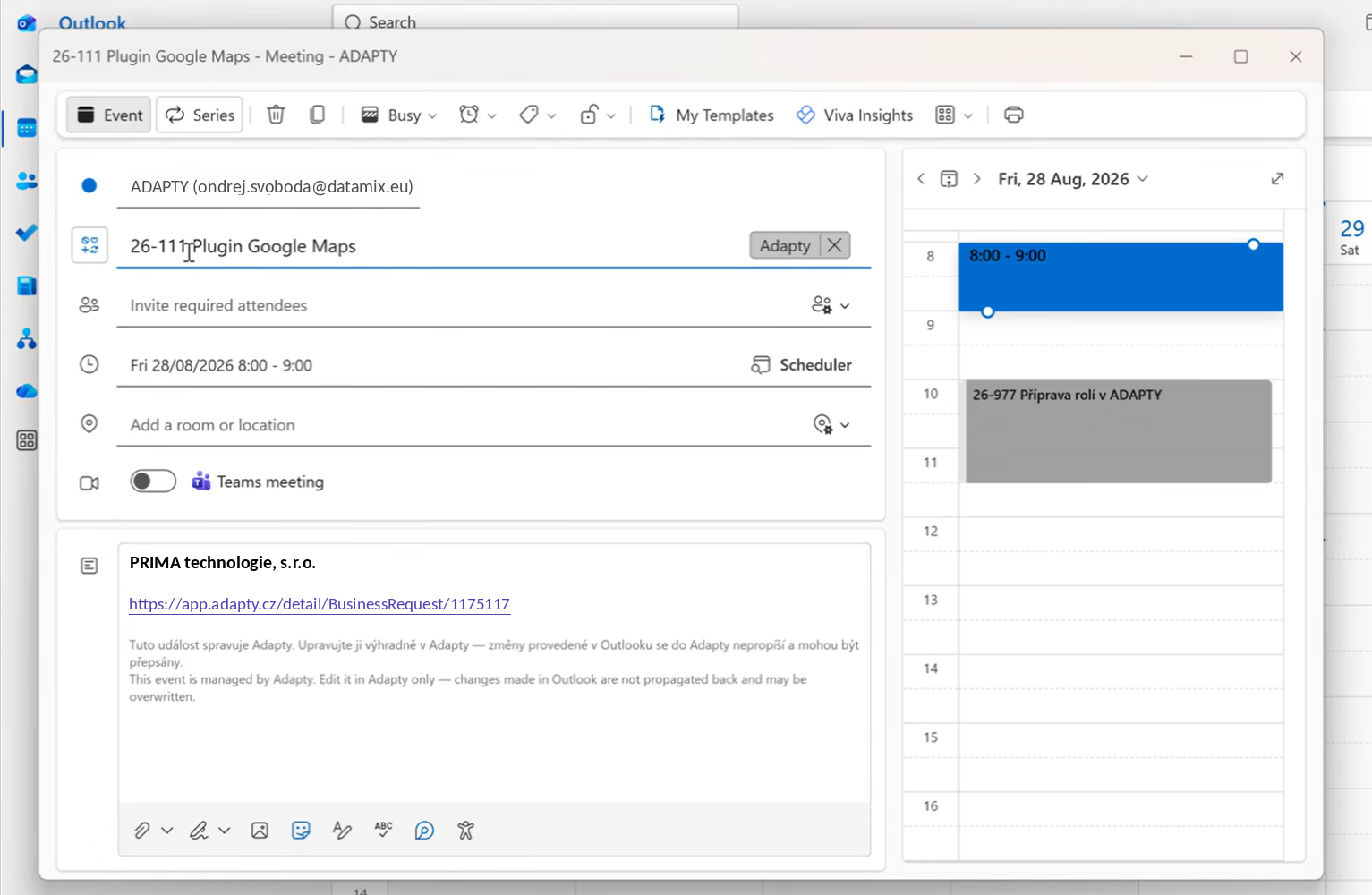Open the Scheduler
This screenshot has height=895, width=1372.
point(802,365)
